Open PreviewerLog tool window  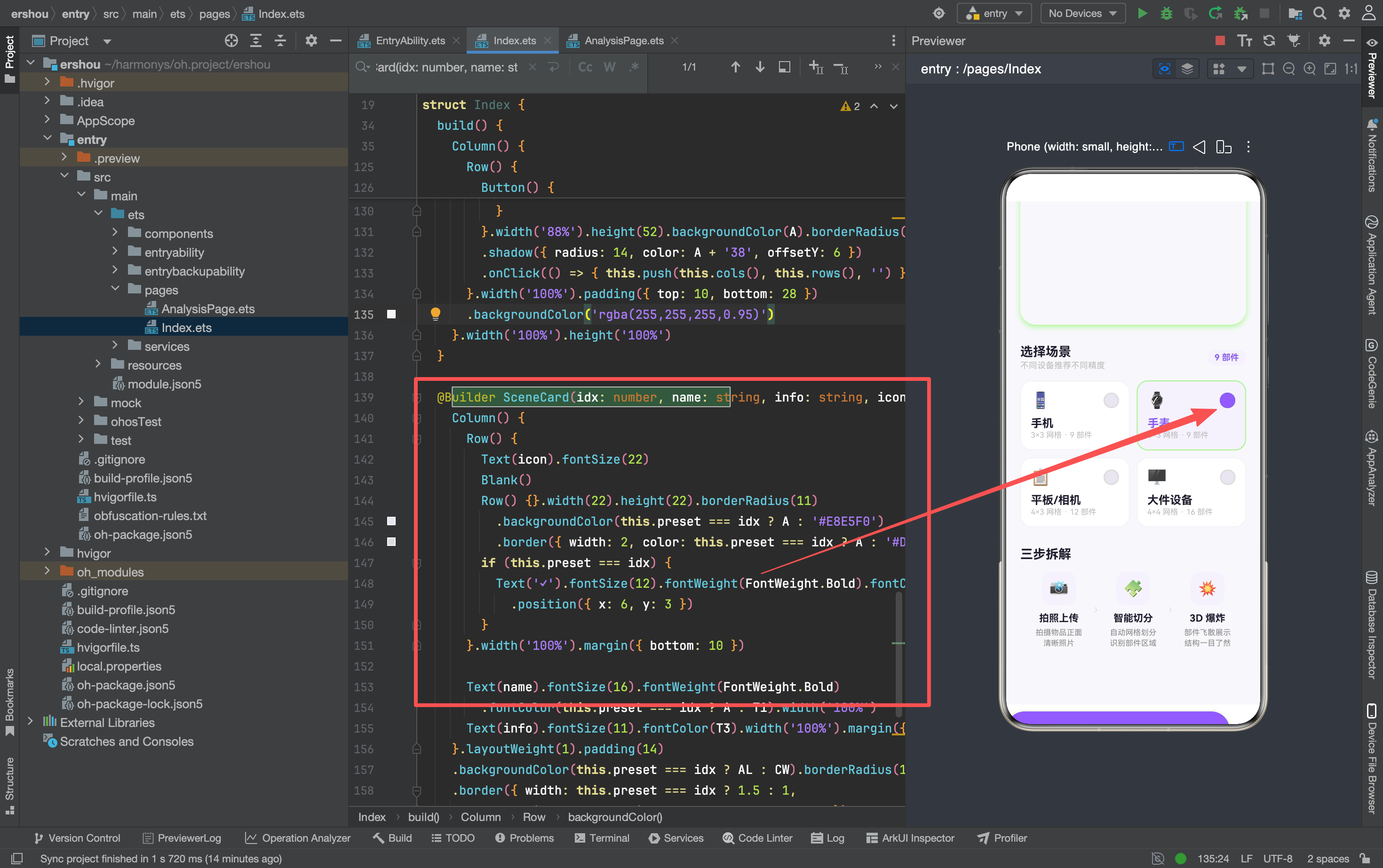pyautogui.click(x=182, y=838)
